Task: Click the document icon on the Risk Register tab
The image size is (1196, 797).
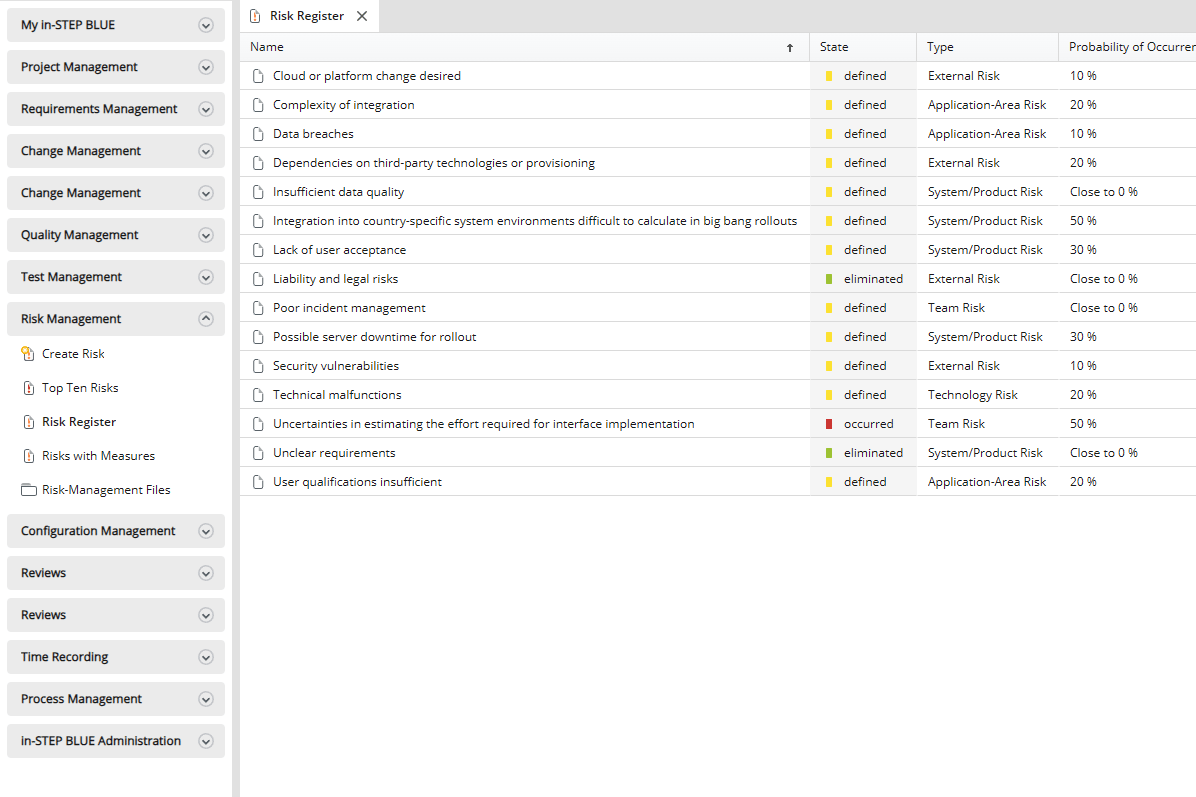Action: click(255, 16)
